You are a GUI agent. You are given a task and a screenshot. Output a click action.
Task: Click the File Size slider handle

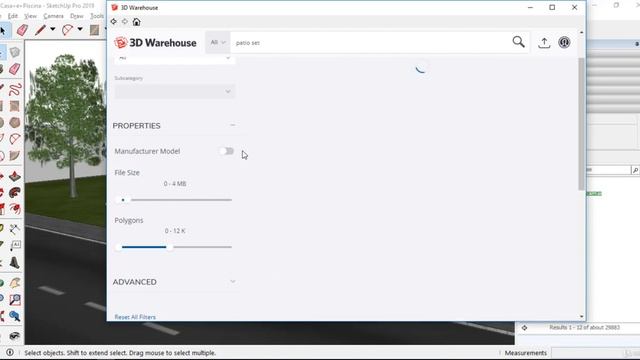pyautogui.click(x=123, y=200)
